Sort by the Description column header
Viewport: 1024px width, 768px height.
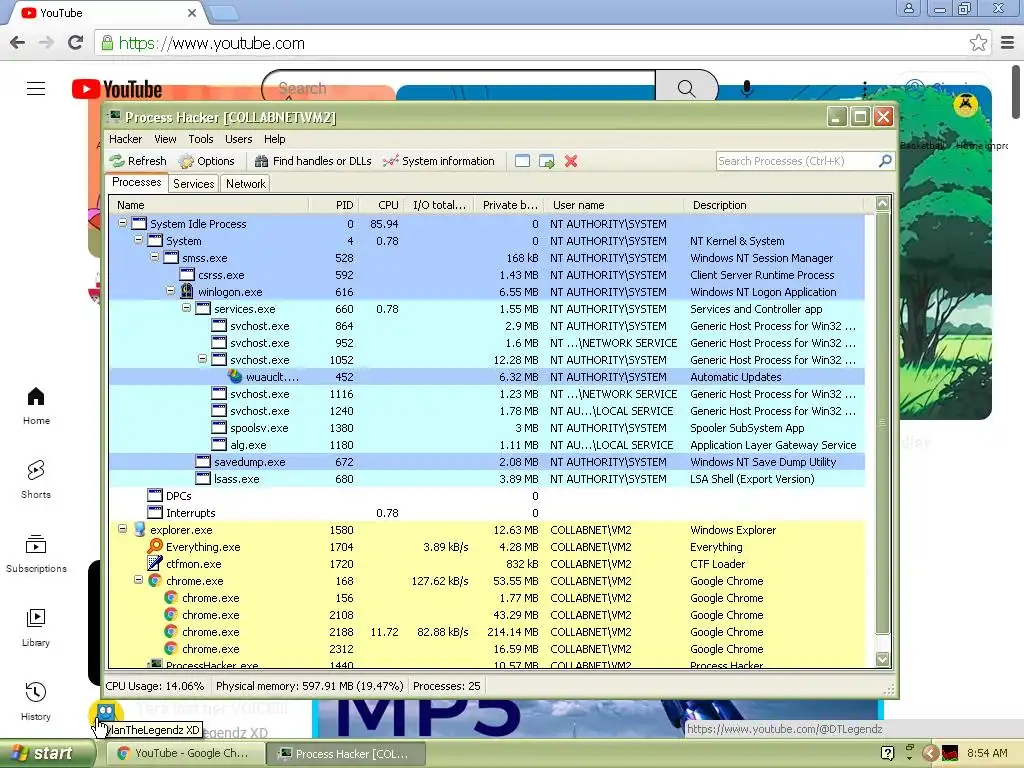774,205
